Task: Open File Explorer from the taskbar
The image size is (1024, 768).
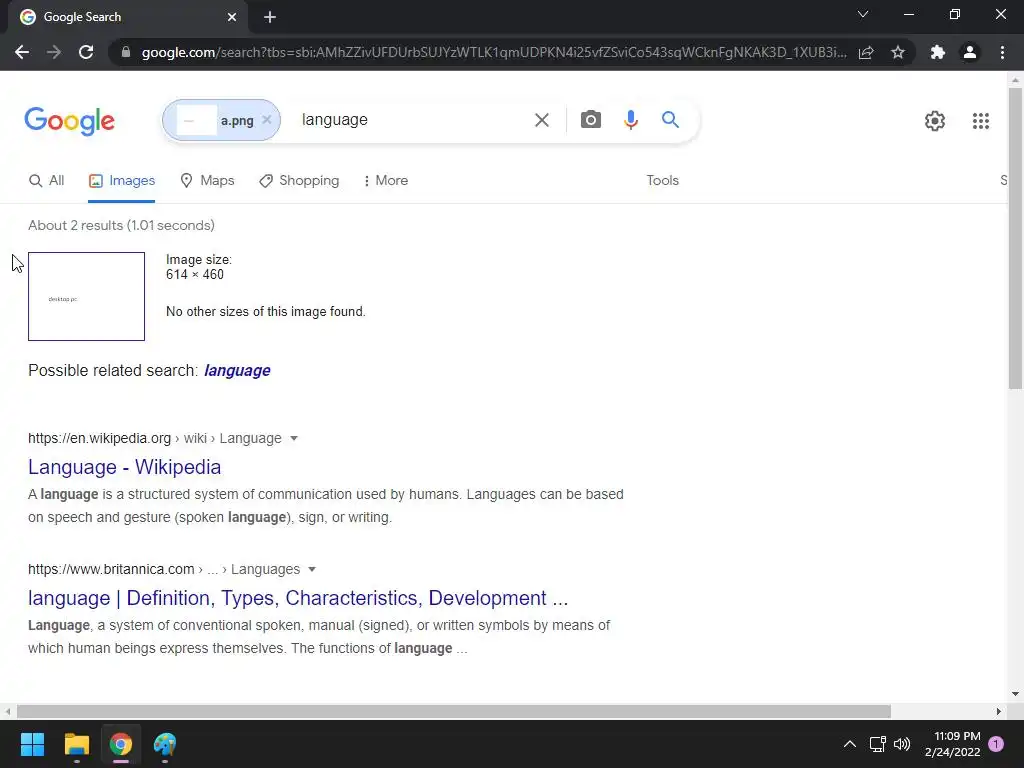Action: point(76,744)
